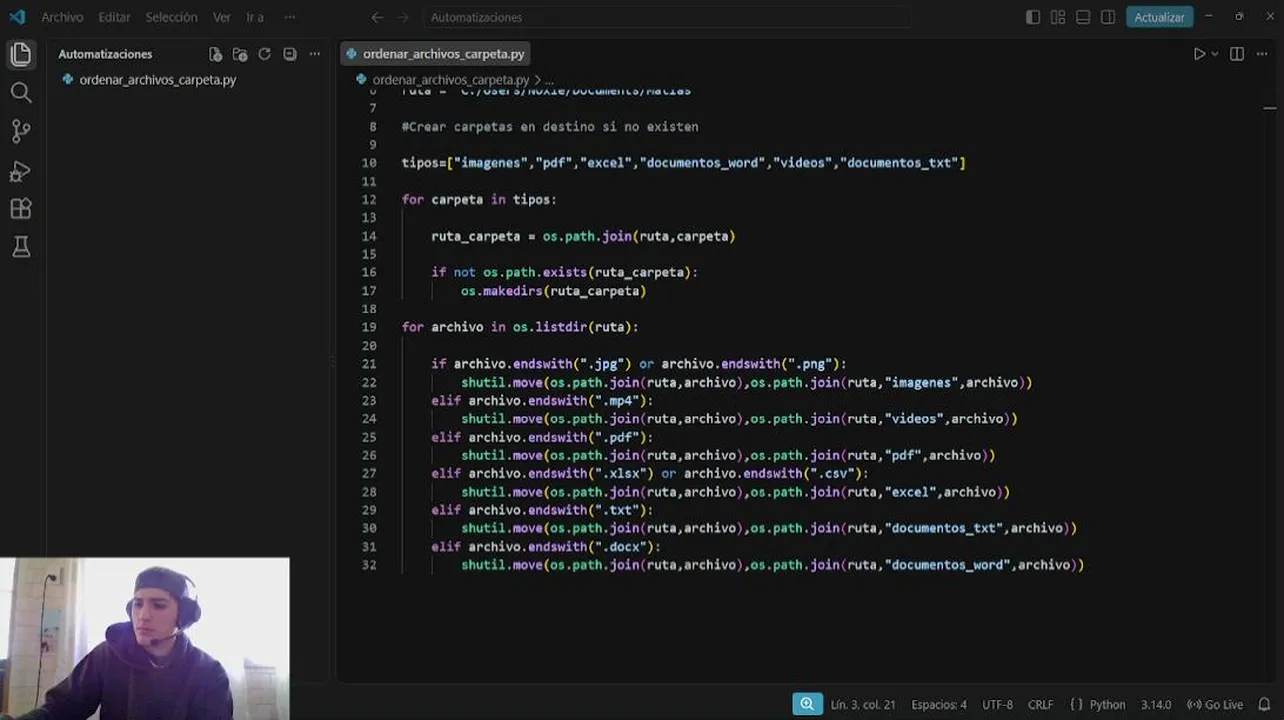Screen dimensions: 1284x720
Task: Click the '.mp4' elif line 23
Action: pyautogui.click(x=542, y=400)
